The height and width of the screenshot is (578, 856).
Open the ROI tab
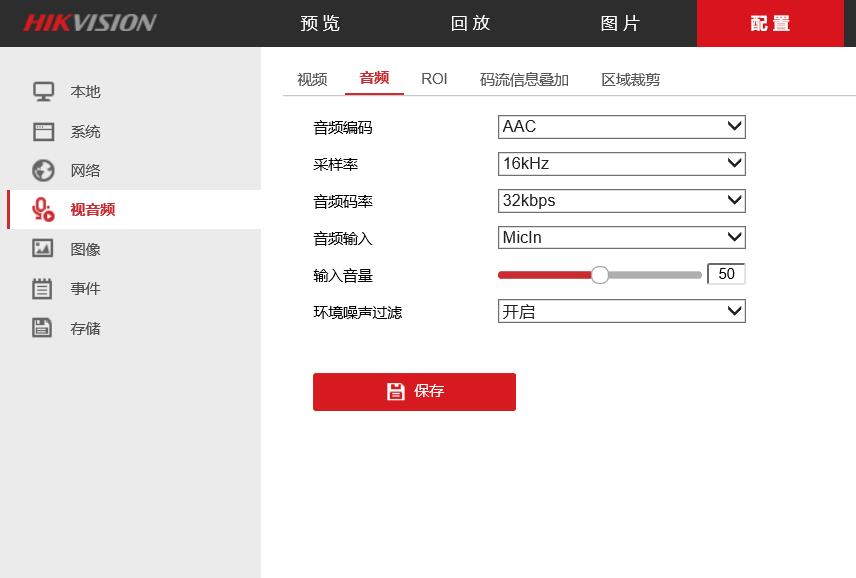point(434,79)
